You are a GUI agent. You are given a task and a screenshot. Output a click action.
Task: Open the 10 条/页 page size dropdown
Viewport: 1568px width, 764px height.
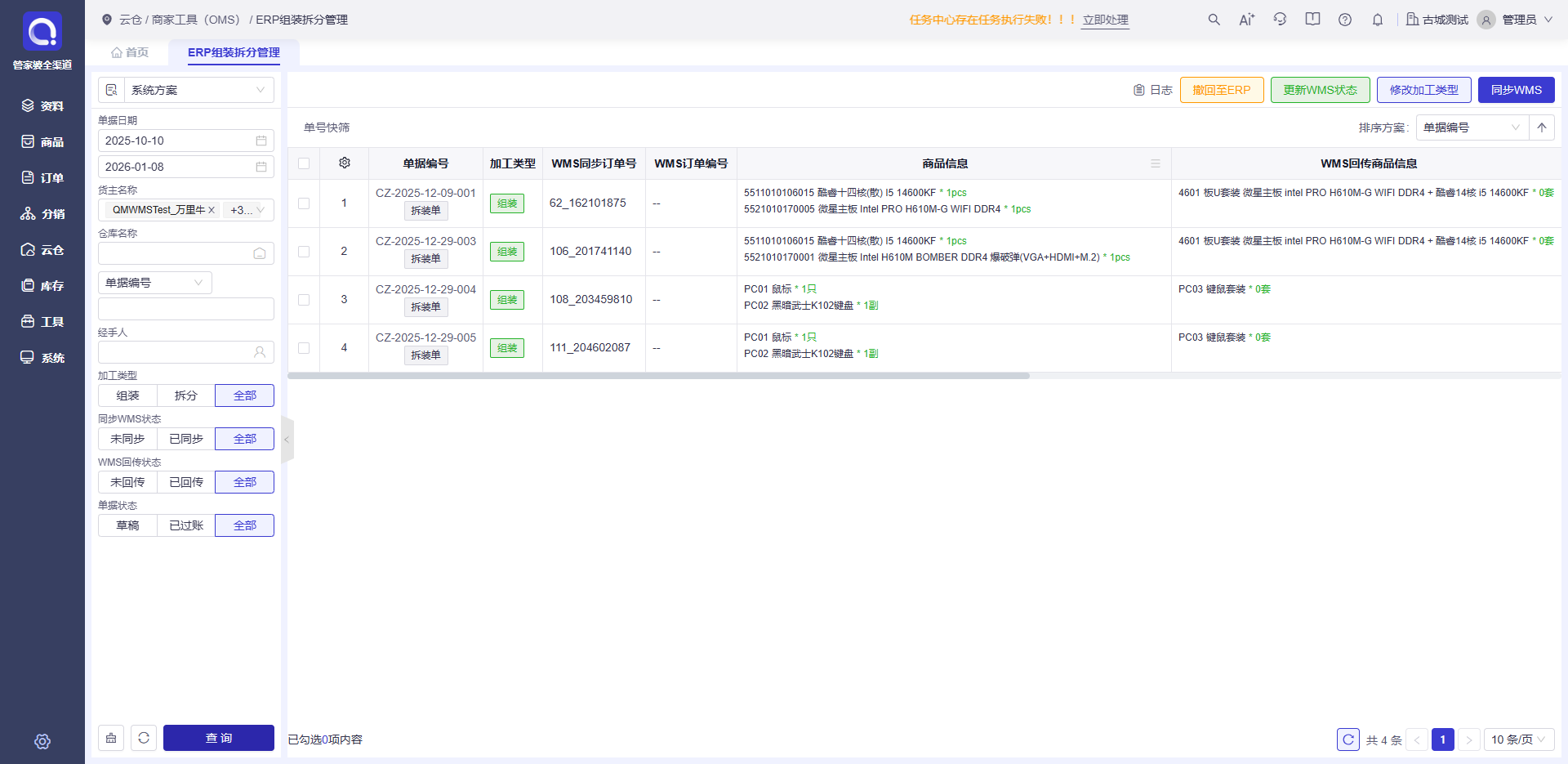(1519, 739)
